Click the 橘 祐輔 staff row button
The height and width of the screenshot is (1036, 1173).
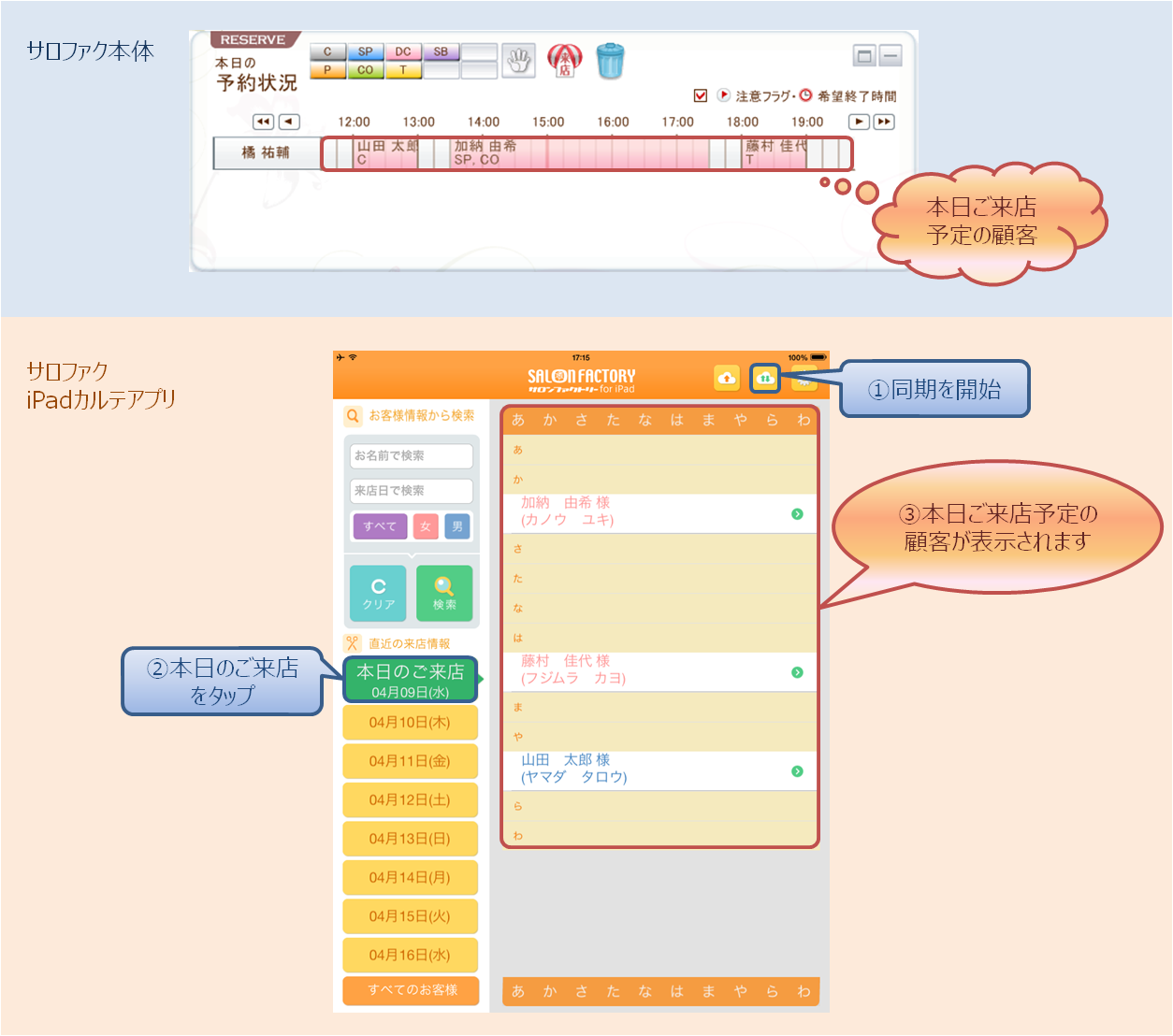pos(267,153)
